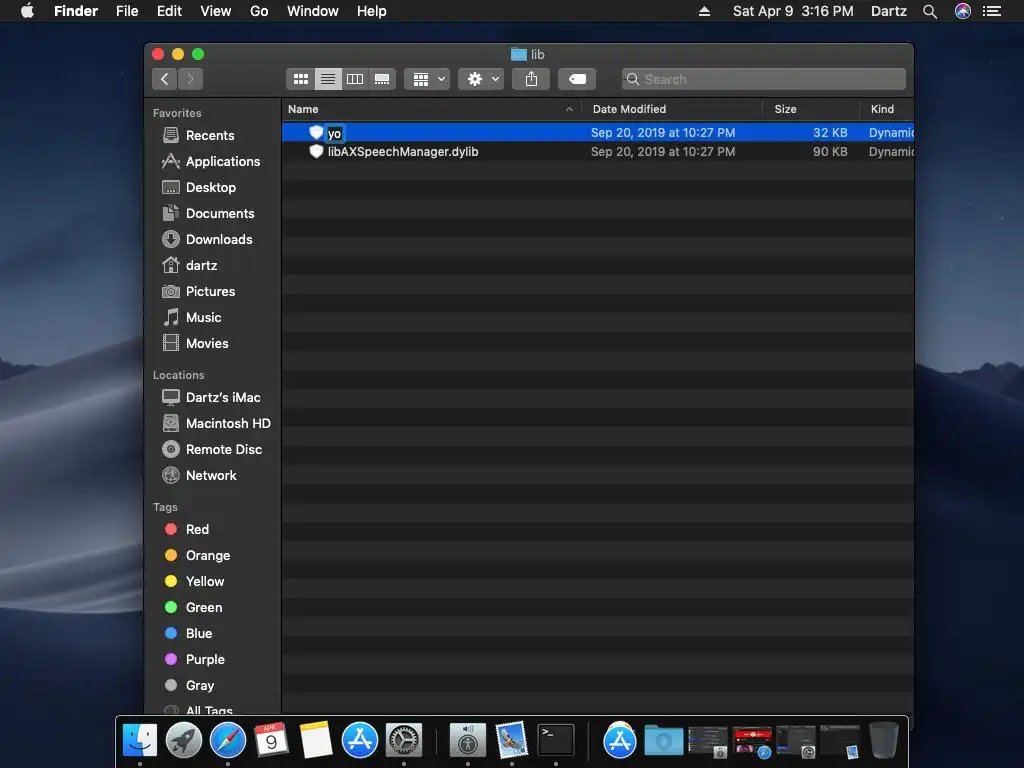Open Calendar from the Dock
1024x768 pixels.
[271, 741]
